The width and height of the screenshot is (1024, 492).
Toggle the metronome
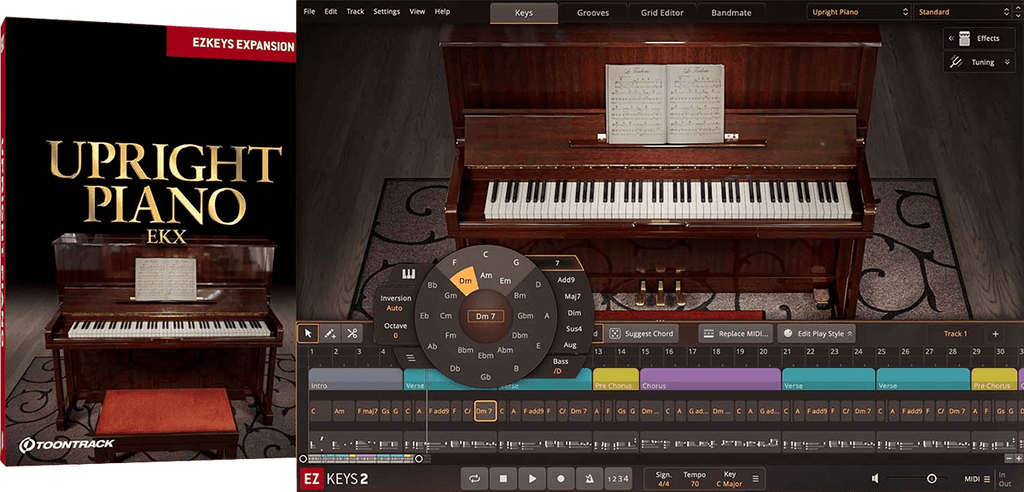click(x=590, y=479)
